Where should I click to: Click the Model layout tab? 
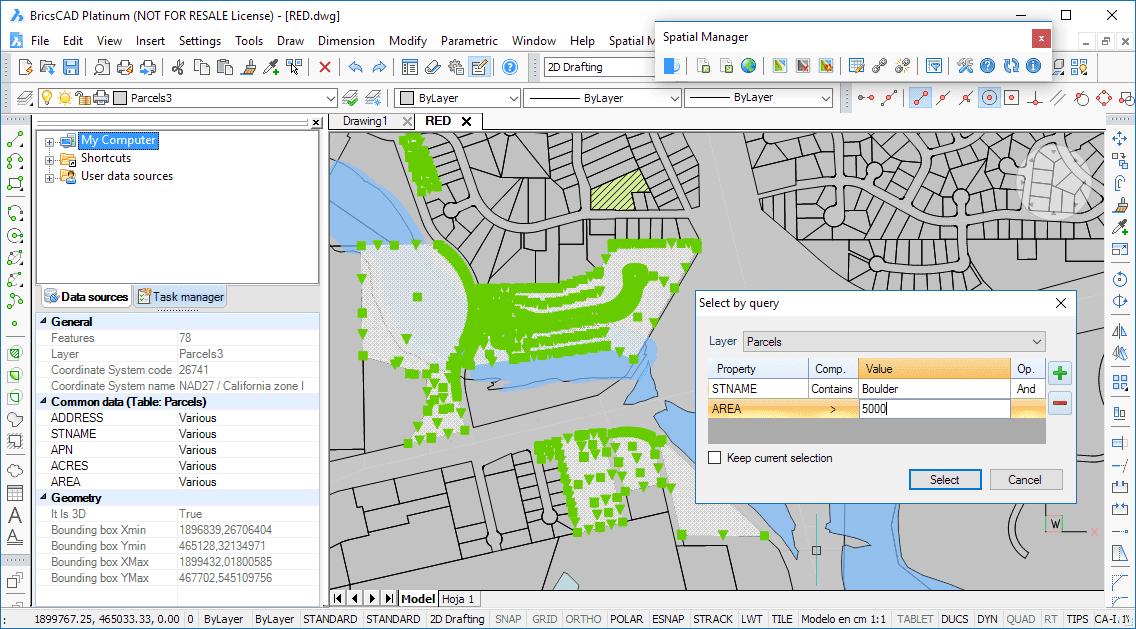(418, 599)
